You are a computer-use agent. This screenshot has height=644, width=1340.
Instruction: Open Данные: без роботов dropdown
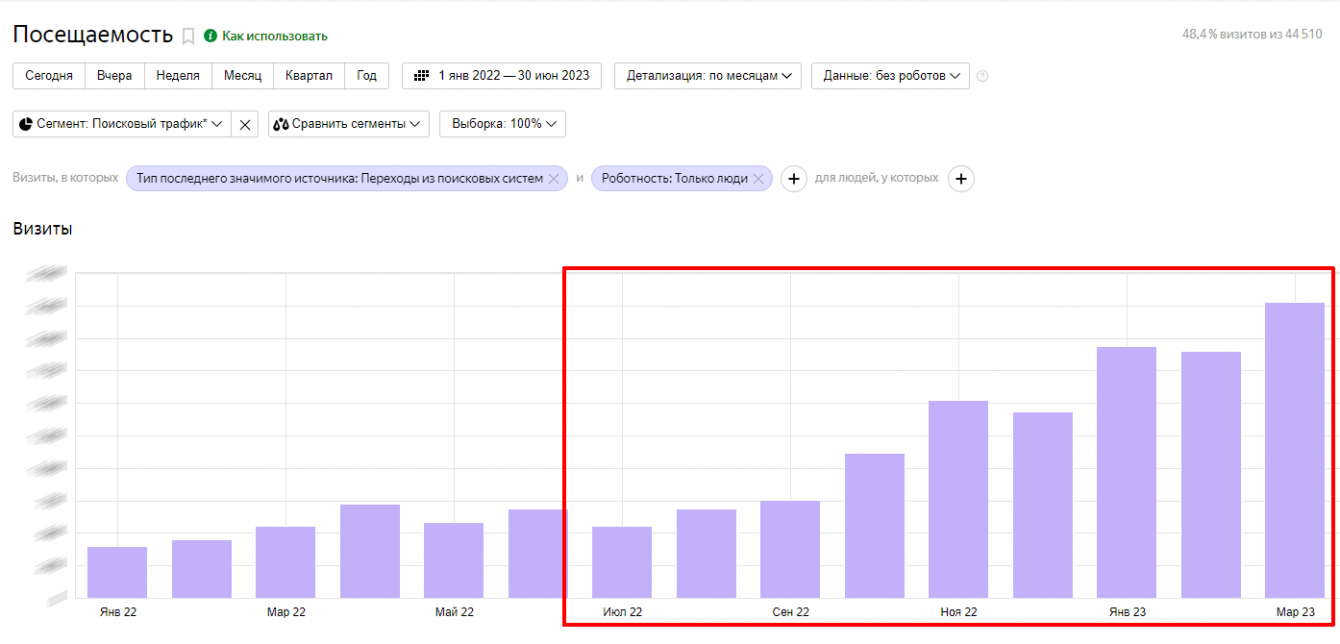(890, 76)
